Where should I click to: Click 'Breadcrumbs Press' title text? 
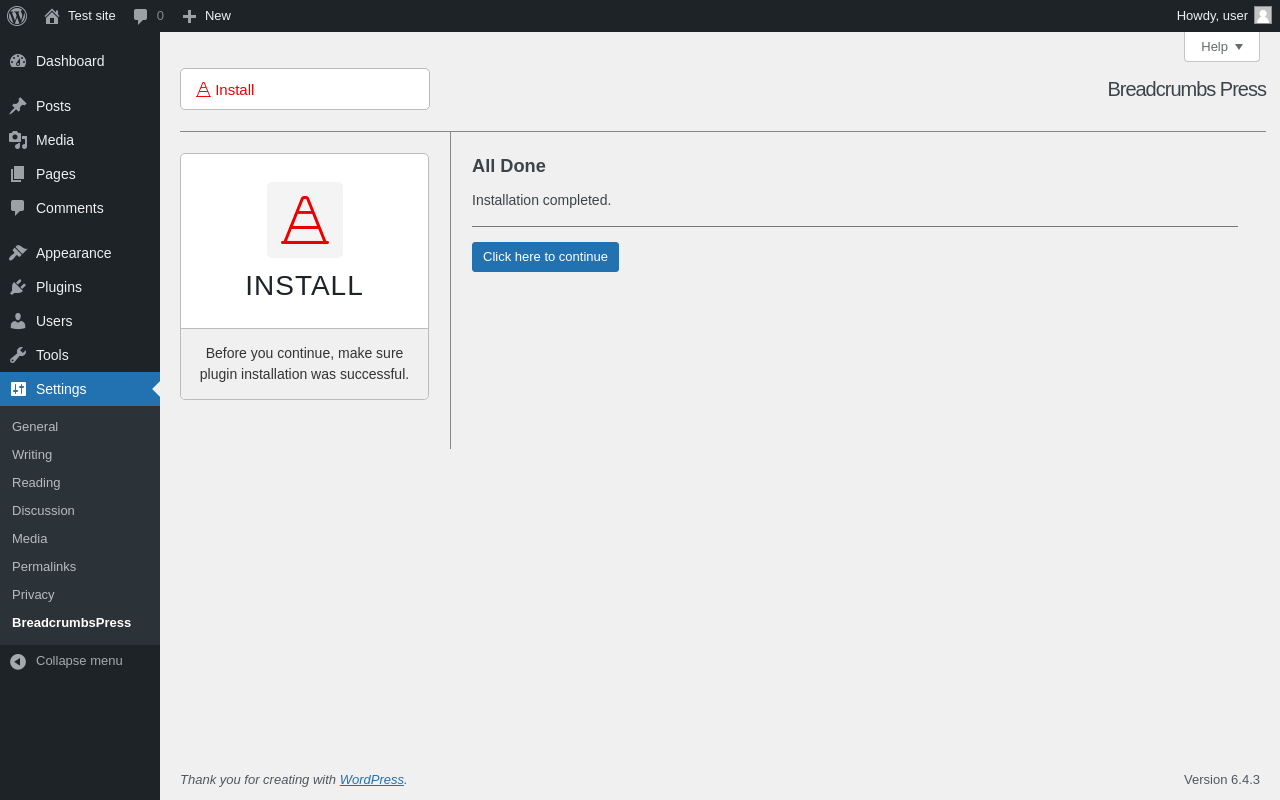pyautogui.click(x=1186, y=89)
